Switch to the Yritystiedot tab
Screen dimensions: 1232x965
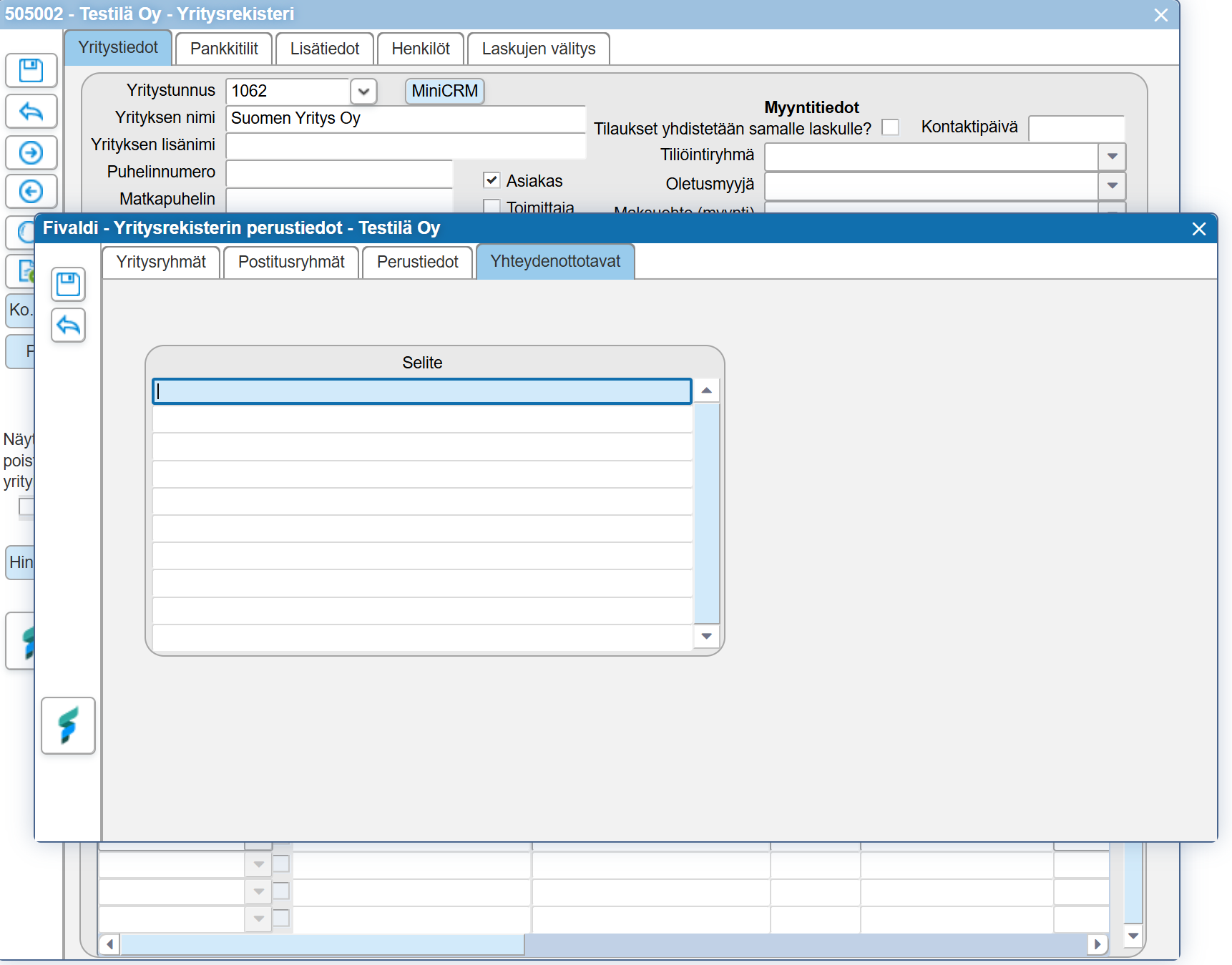click(x=118, y=48)
